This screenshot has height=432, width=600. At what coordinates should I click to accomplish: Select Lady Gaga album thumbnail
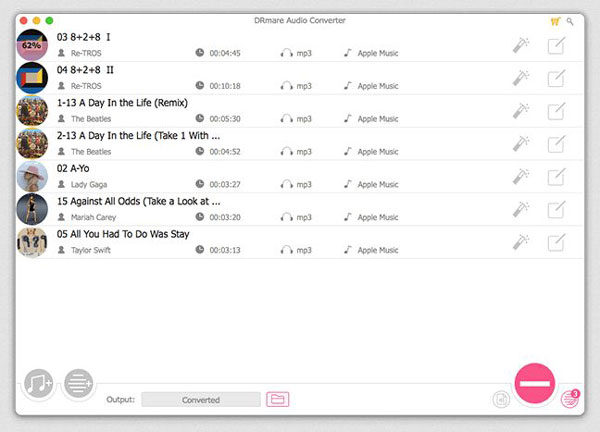[32, 177]
